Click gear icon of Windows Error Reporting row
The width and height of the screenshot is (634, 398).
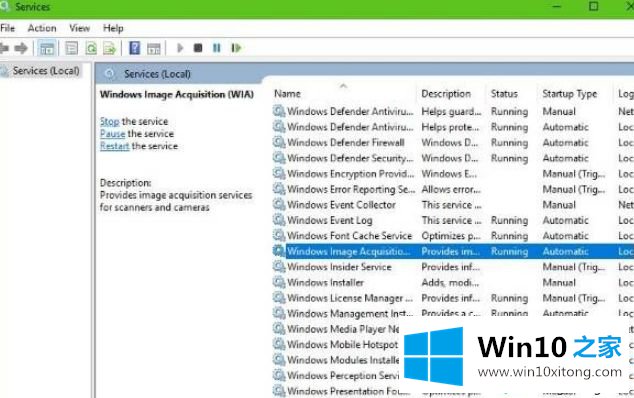pos(279,189)
